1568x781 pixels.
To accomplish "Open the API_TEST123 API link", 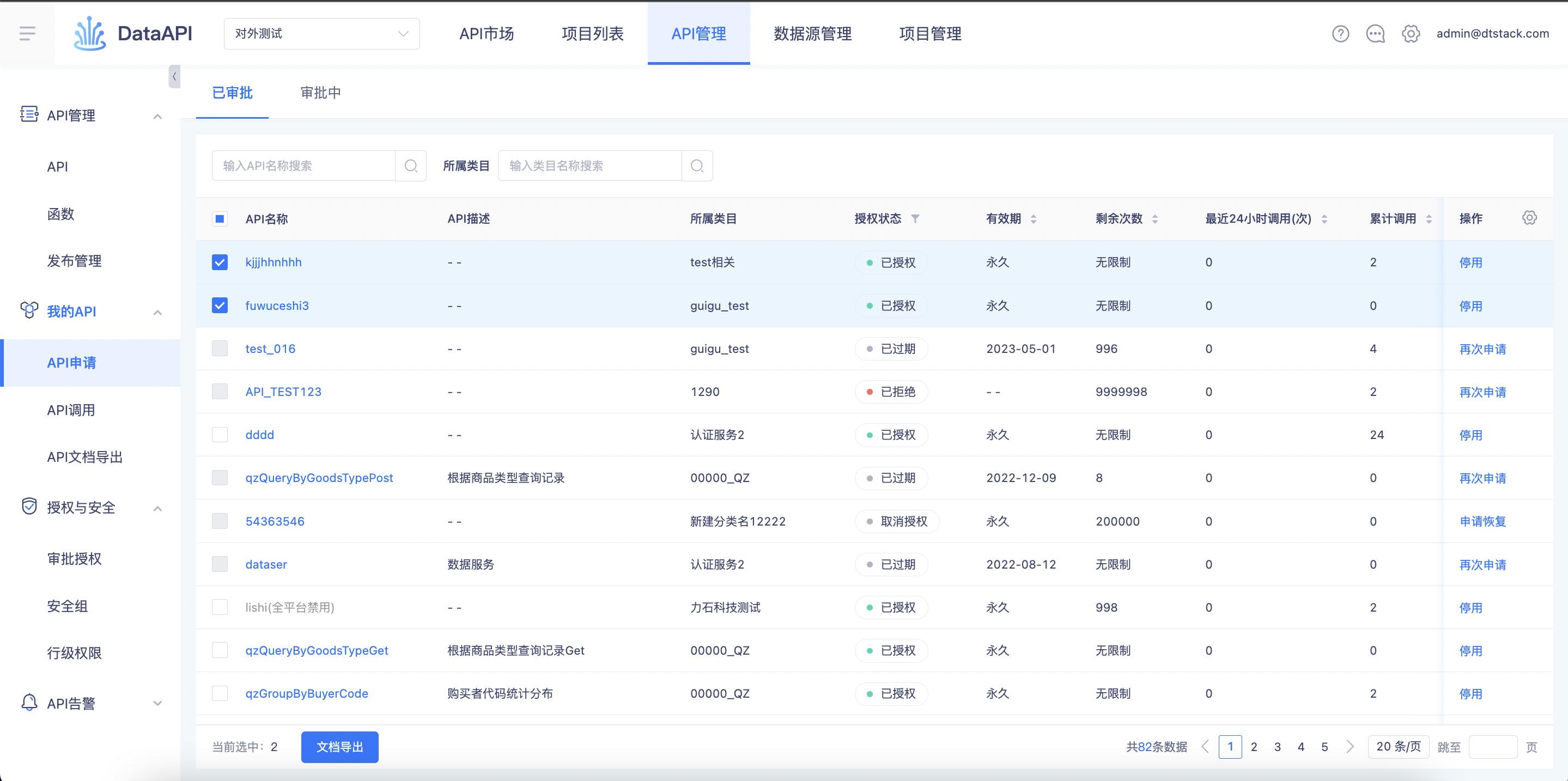I will tap(283, 392).
